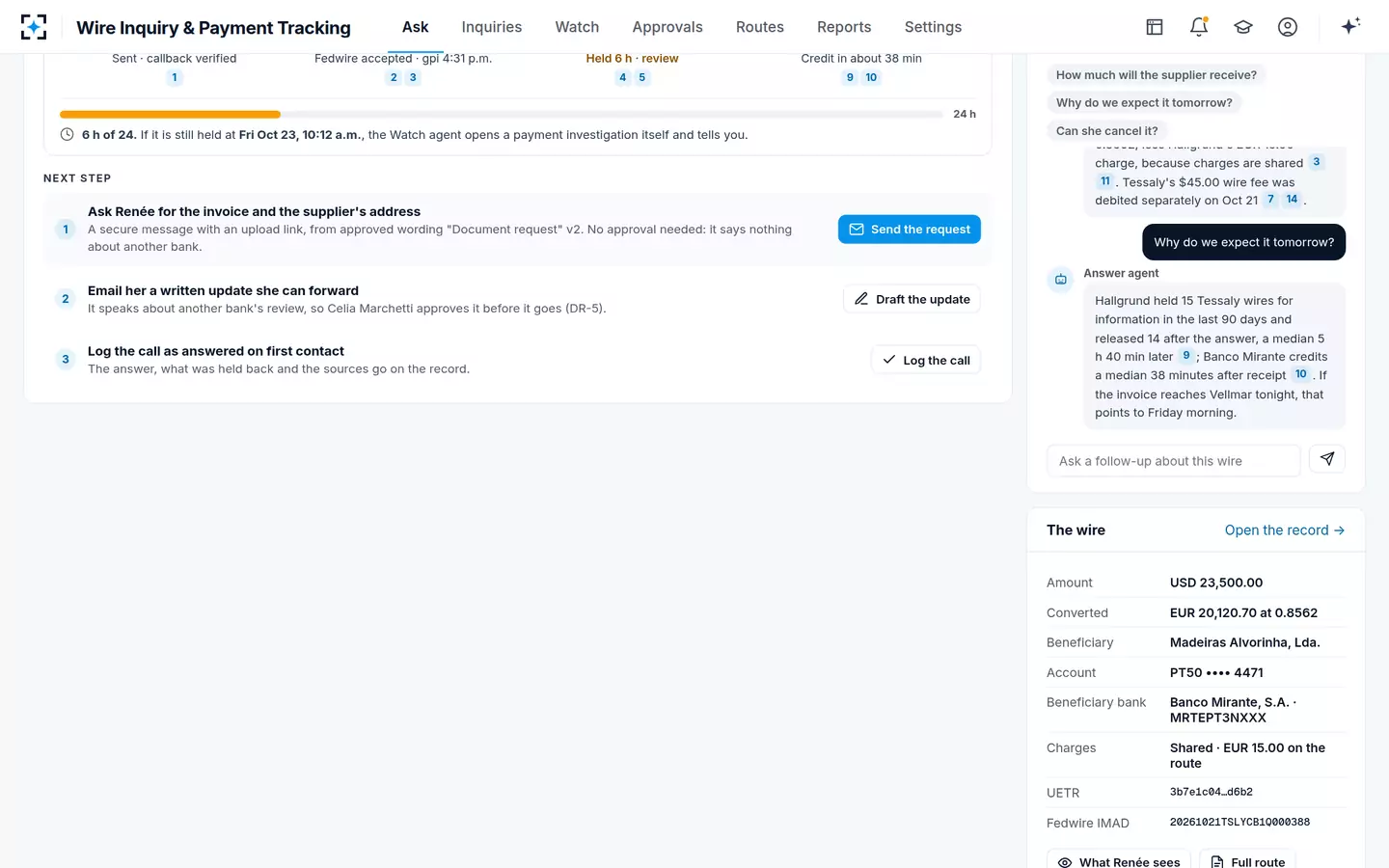The image size is (1389, 868).
Task: Open the user account icon
Action: tap(1288, 27)
